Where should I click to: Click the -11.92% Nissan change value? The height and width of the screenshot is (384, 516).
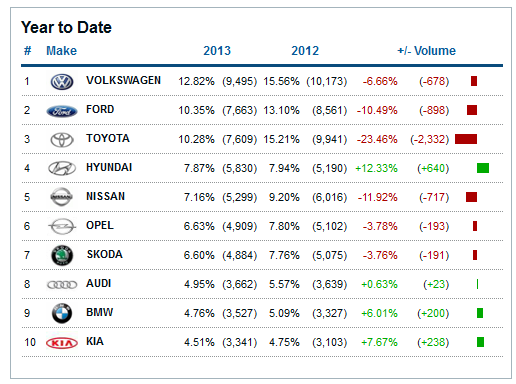(378, 197)
